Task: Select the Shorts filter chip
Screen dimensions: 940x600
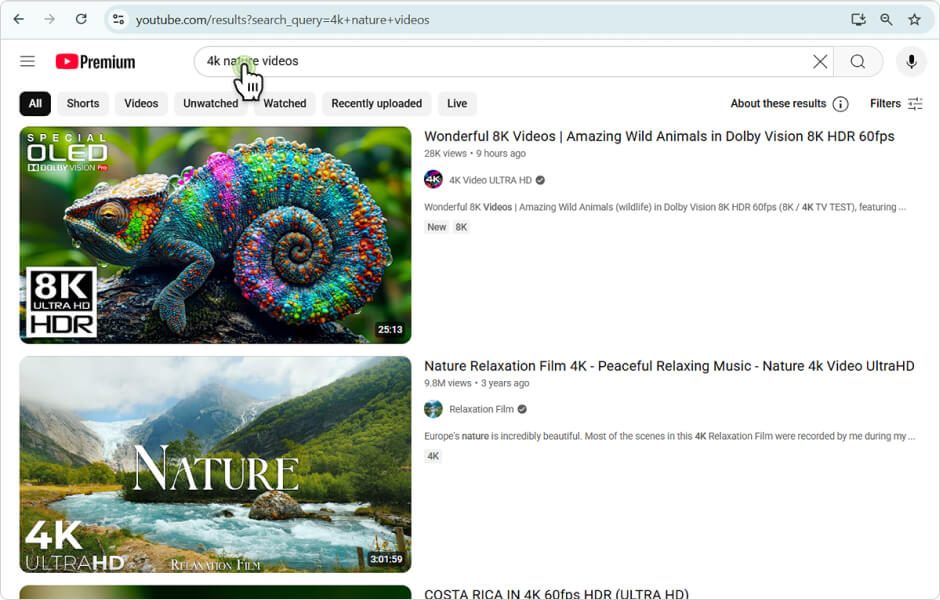Action: (x=83, y=104)
